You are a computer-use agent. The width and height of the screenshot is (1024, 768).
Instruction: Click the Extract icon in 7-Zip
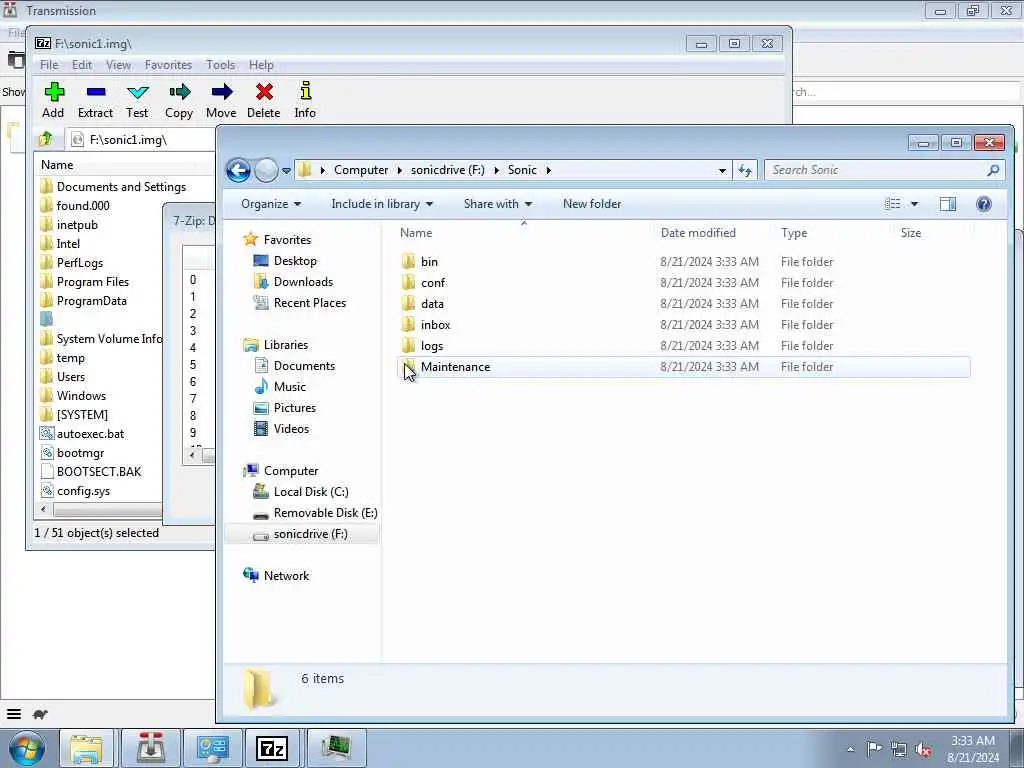[95, 92]
